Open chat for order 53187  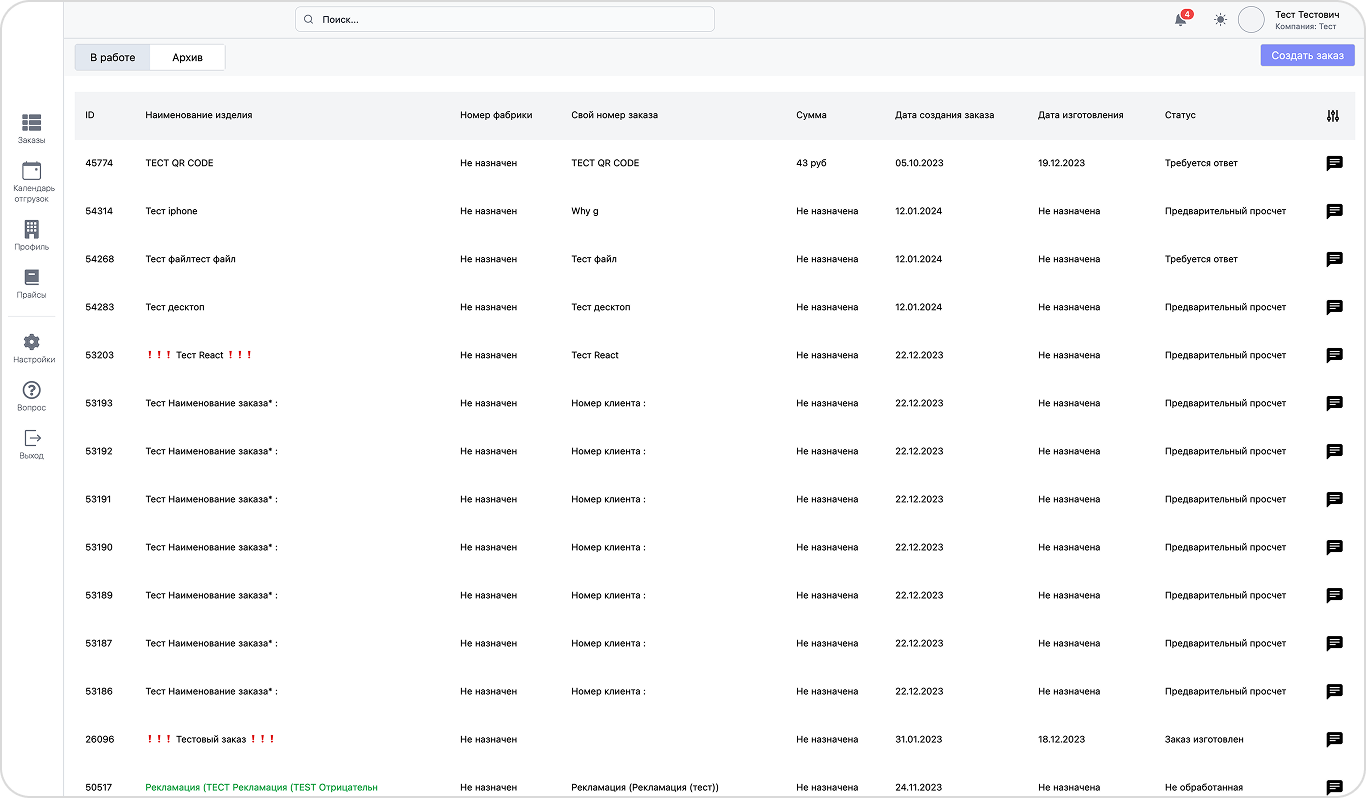1334,643
